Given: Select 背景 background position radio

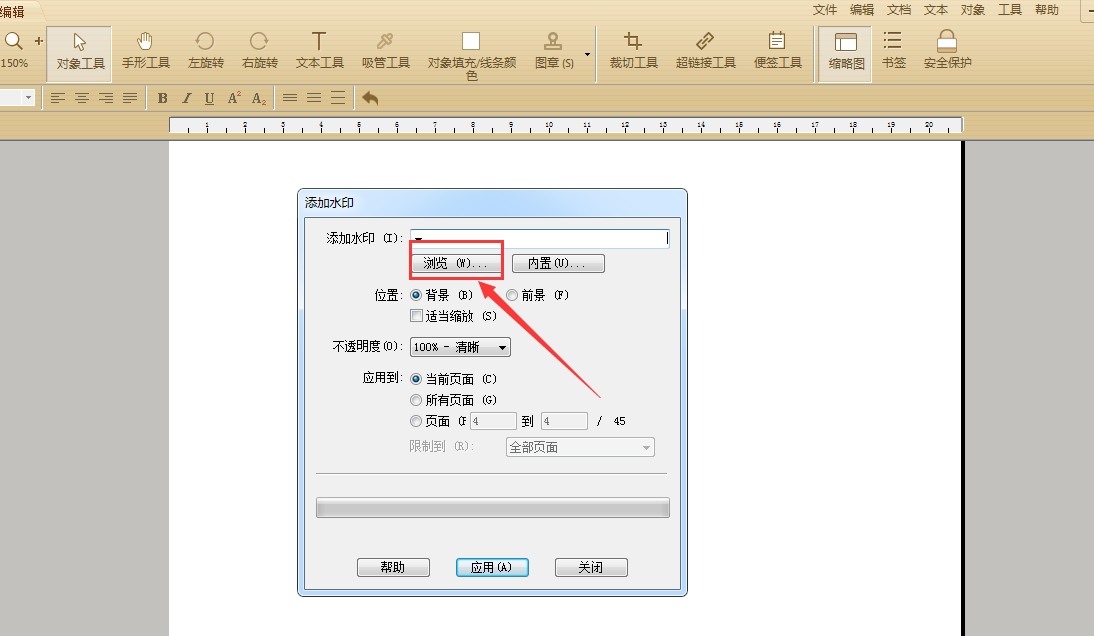Looking at the screenshot, I should click(416, 295).
